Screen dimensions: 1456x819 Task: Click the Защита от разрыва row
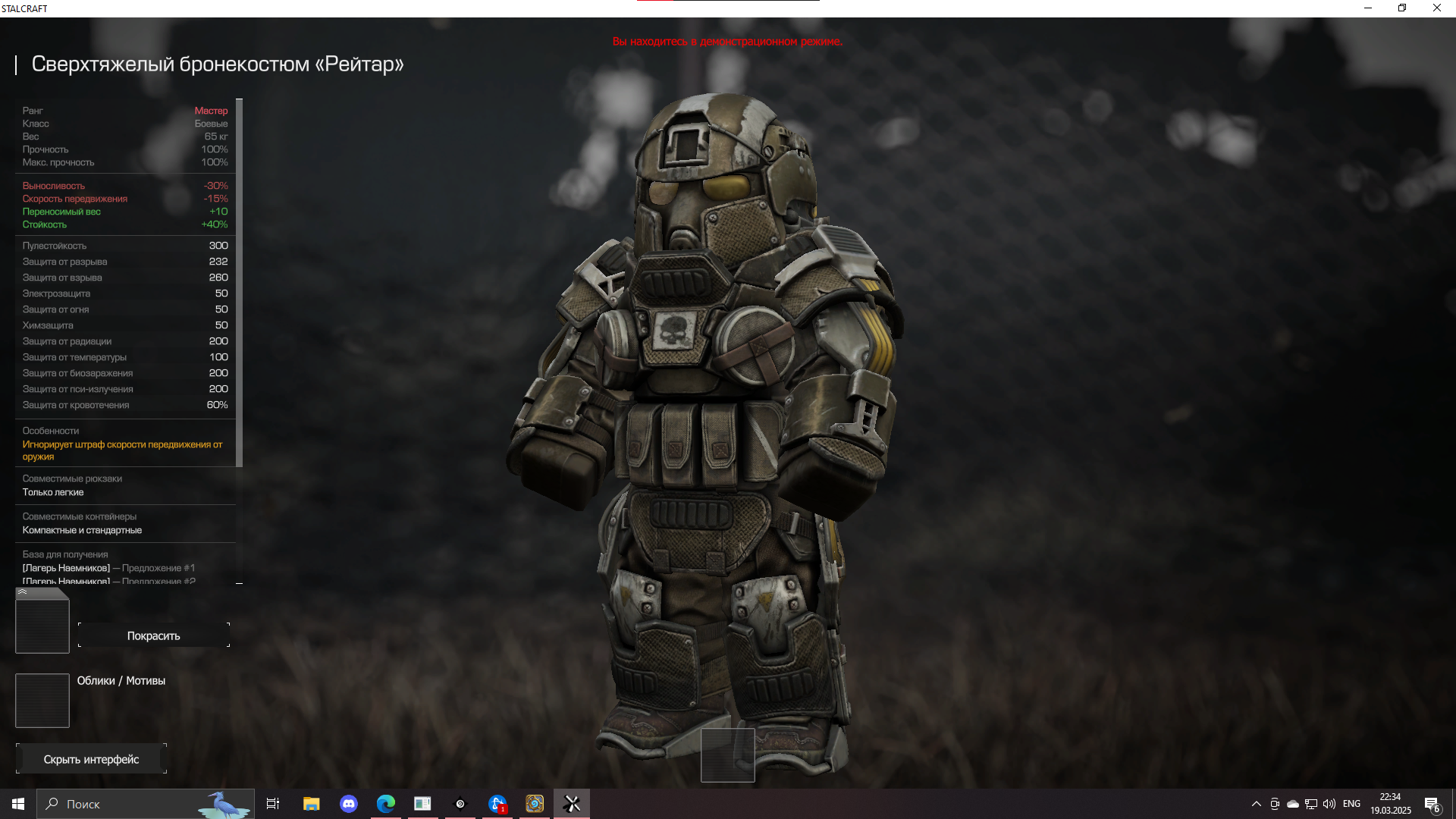(125, 262)
